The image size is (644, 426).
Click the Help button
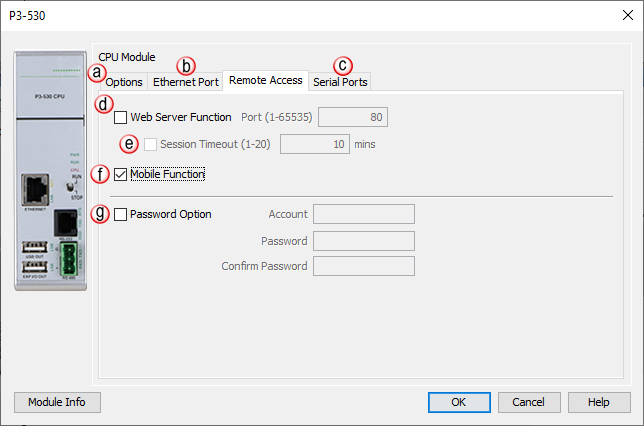click(x=599, y=402)
